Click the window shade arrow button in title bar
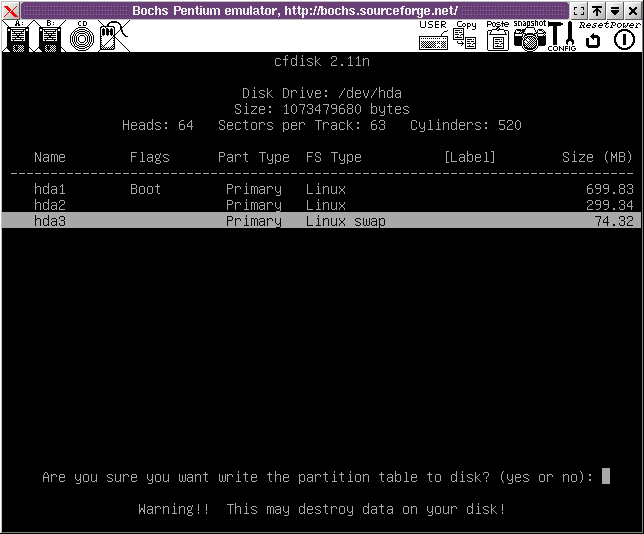Viewport: 644px width, 534px height. click(x=596, y=10)
